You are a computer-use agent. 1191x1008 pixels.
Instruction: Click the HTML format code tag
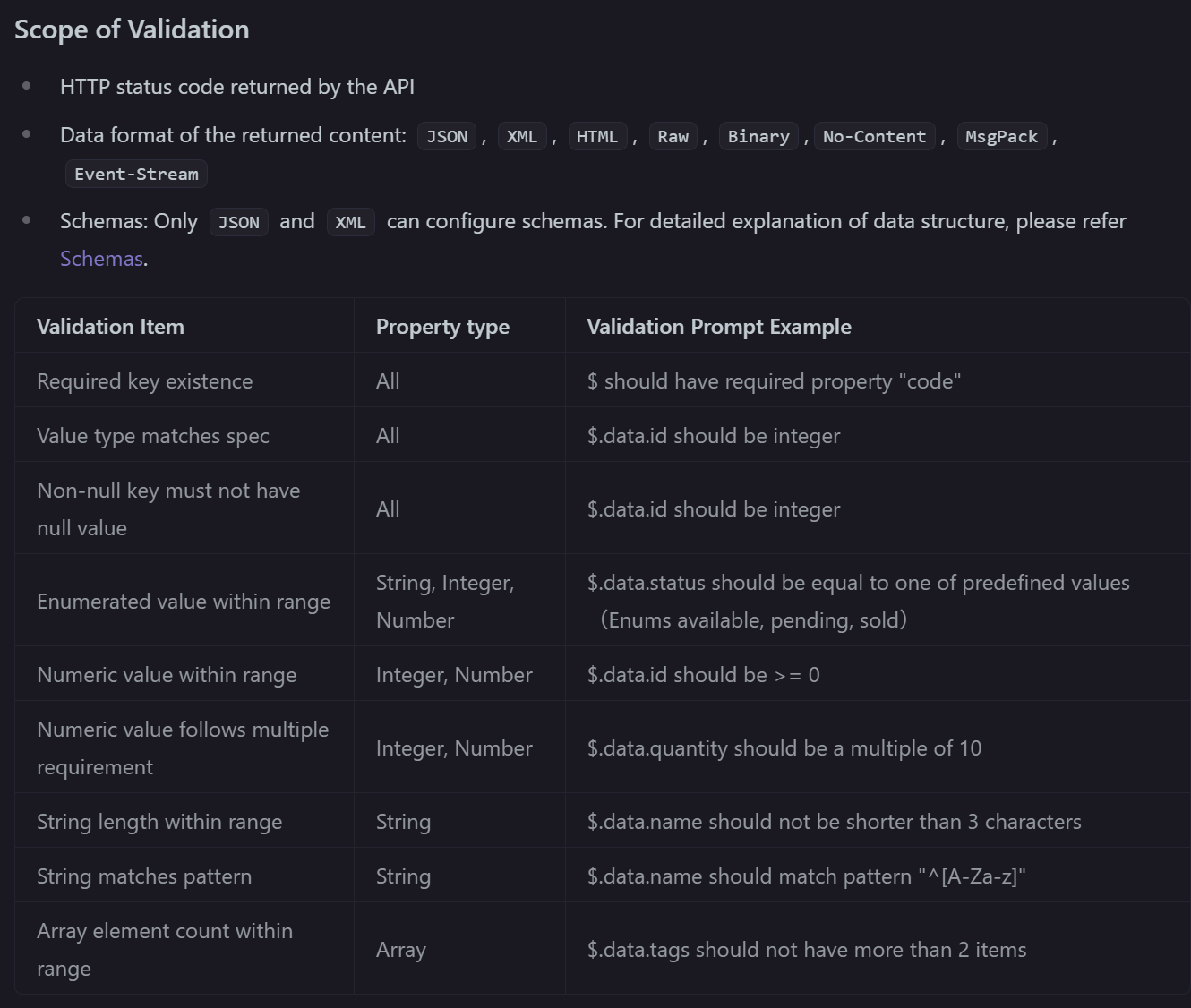point(597,136)
